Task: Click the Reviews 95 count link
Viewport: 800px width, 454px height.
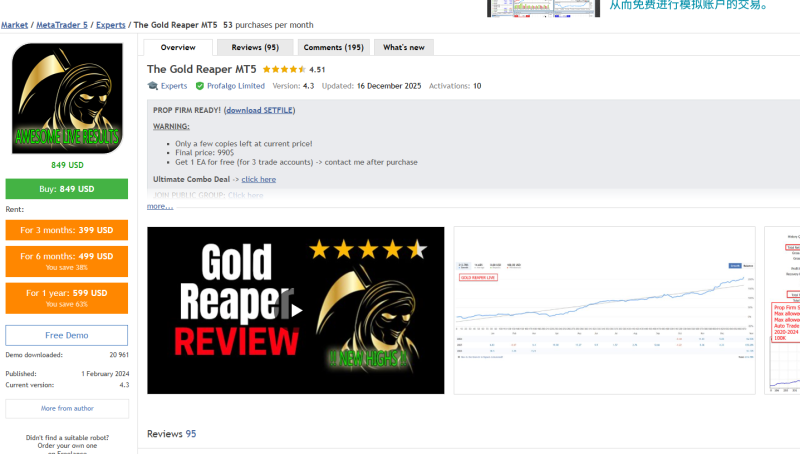Action: 191,434
